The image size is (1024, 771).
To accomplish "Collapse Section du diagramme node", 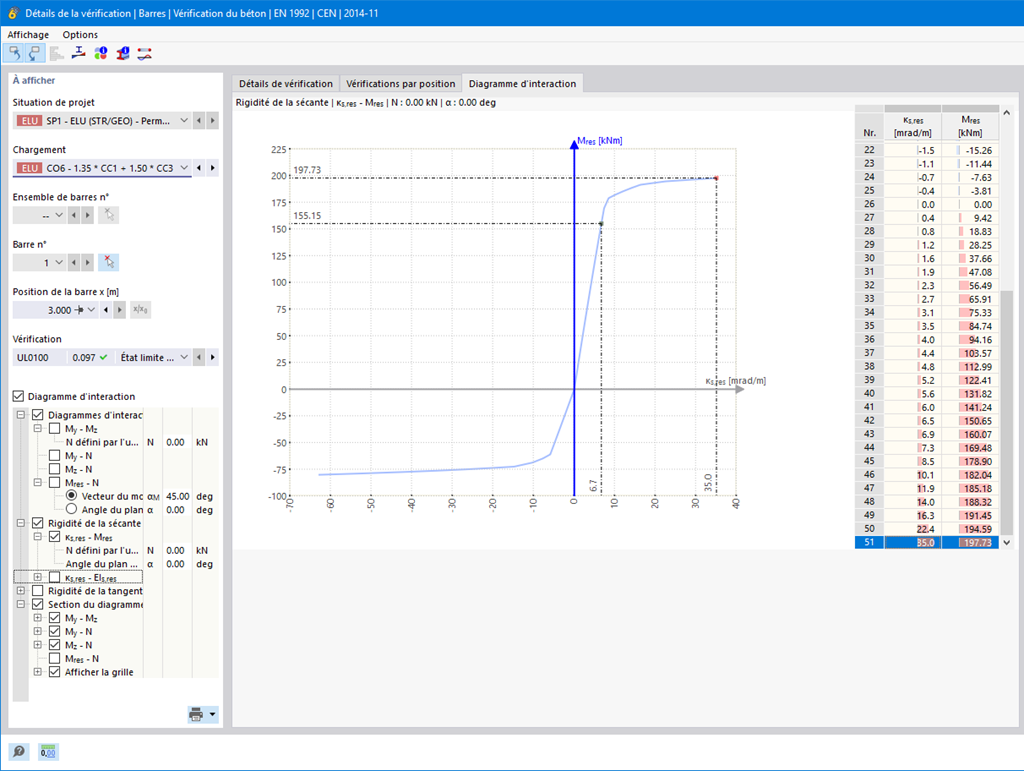I will point(21,605).
